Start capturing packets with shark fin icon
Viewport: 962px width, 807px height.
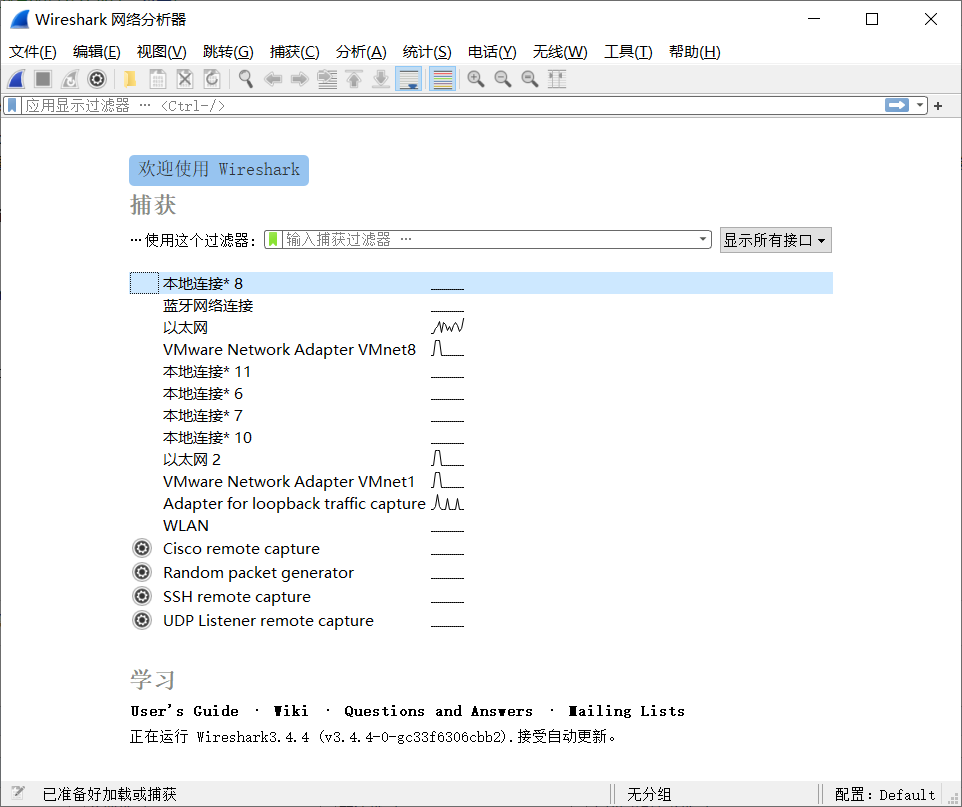pyautogui.click(x=17, y=79)
